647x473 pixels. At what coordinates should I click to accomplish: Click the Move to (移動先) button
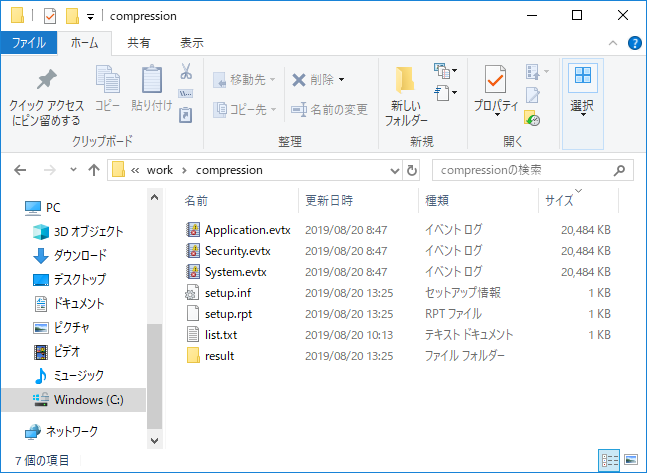tap(244, 79)
